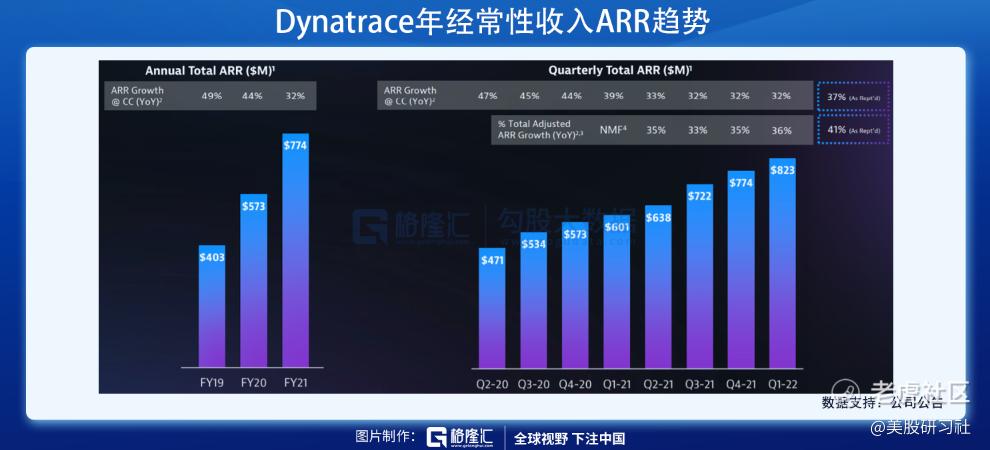
Task: Click the $403 bar value for FY19
Action: tap(212, 258)
